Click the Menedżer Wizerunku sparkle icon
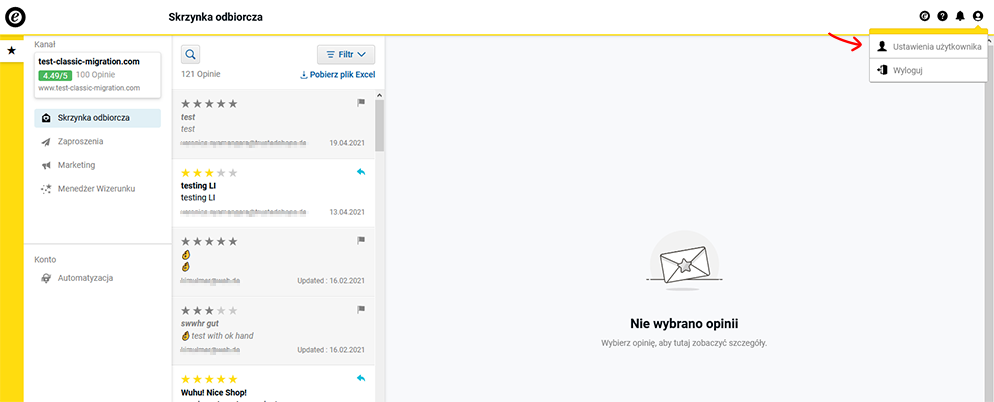 click(x=46, y=189)
